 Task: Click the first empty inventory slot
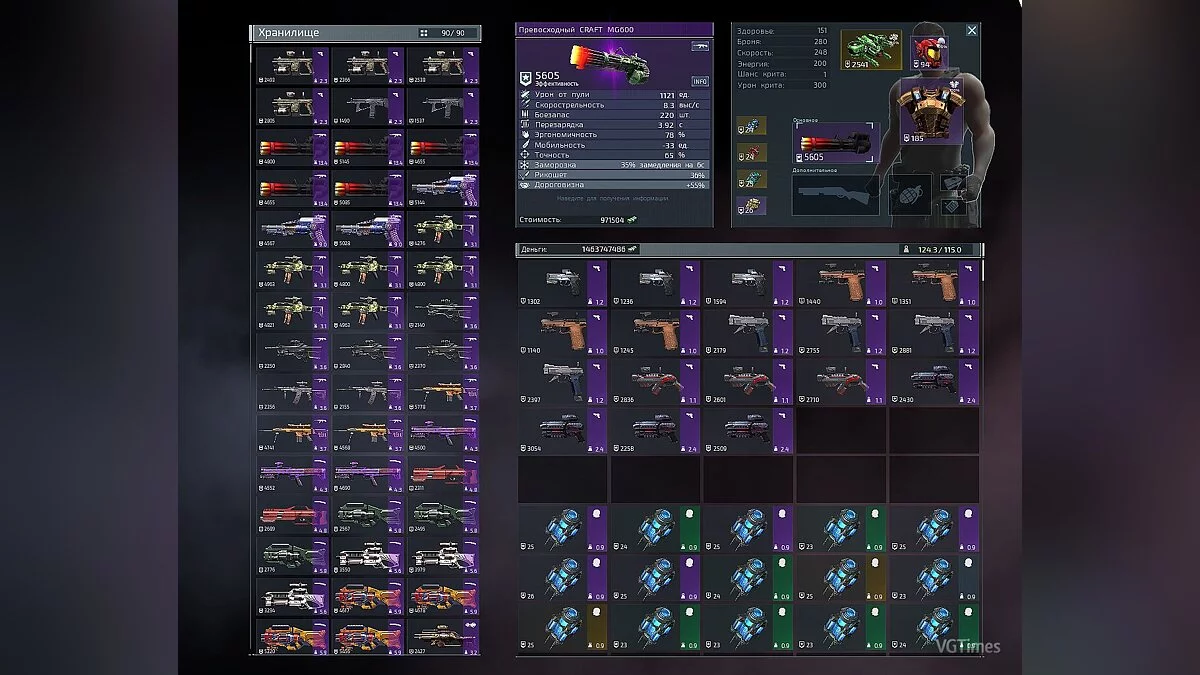click(840, 430)
